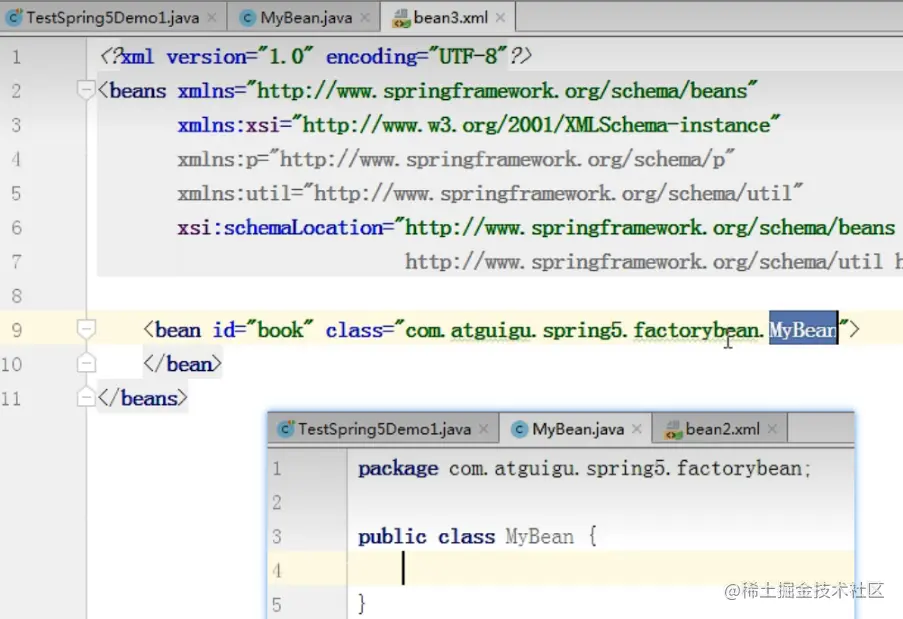Click "com.atguigu.spring5.factorybean." in the class attribute on line 9
This screenshot has width=903, height=619.
(x=585, y=330)
